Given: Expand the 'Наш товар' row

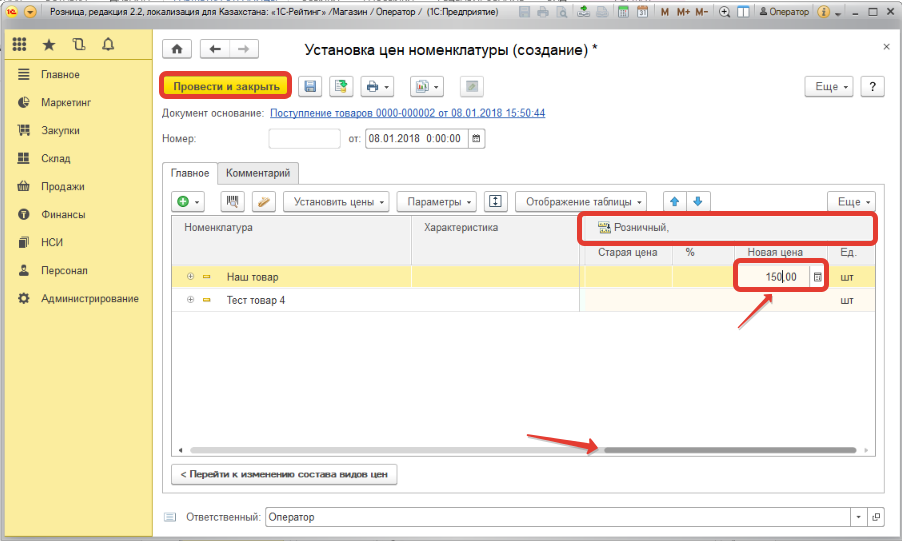Looking at the screenshot, I should [190, 276].
